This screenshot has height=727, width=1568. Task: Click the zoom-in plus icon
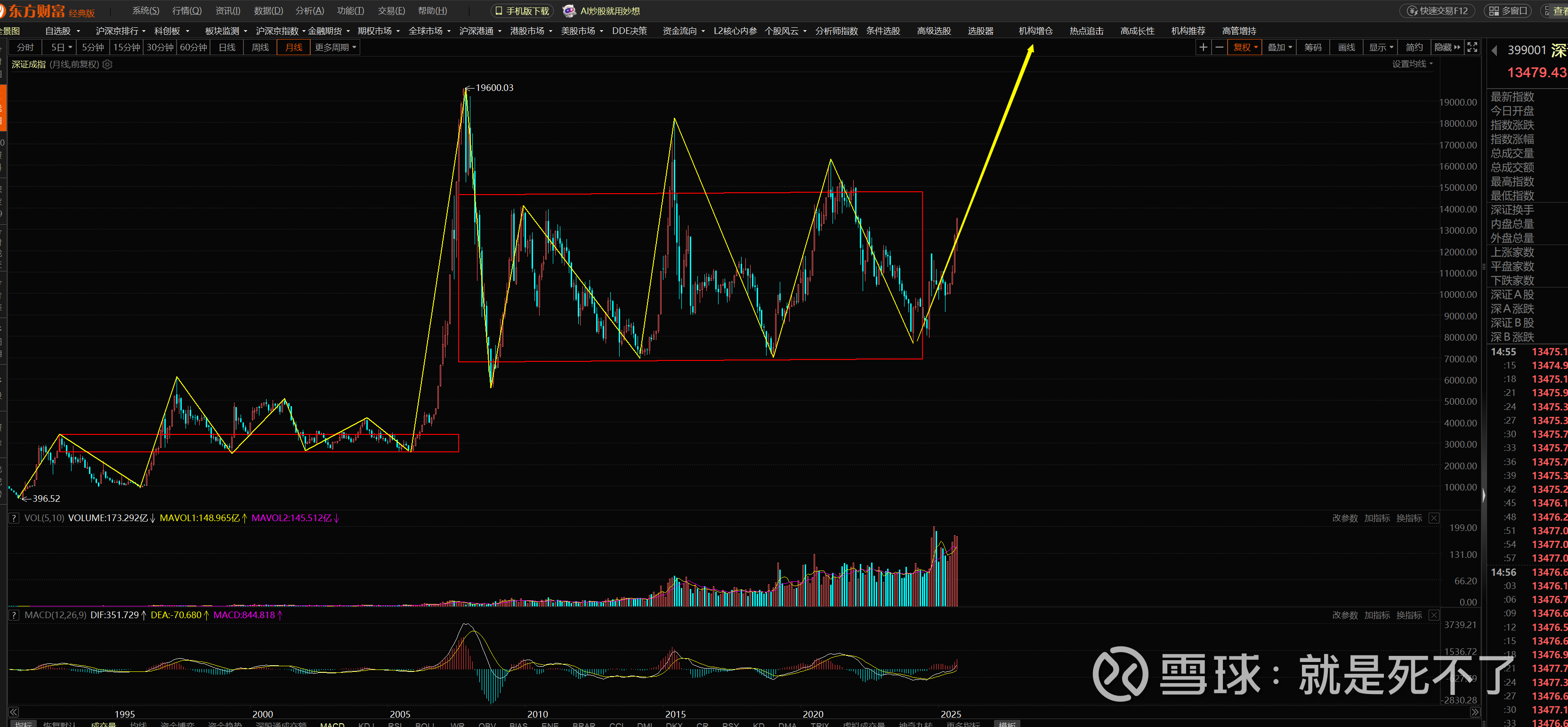tap(1203, 48)
